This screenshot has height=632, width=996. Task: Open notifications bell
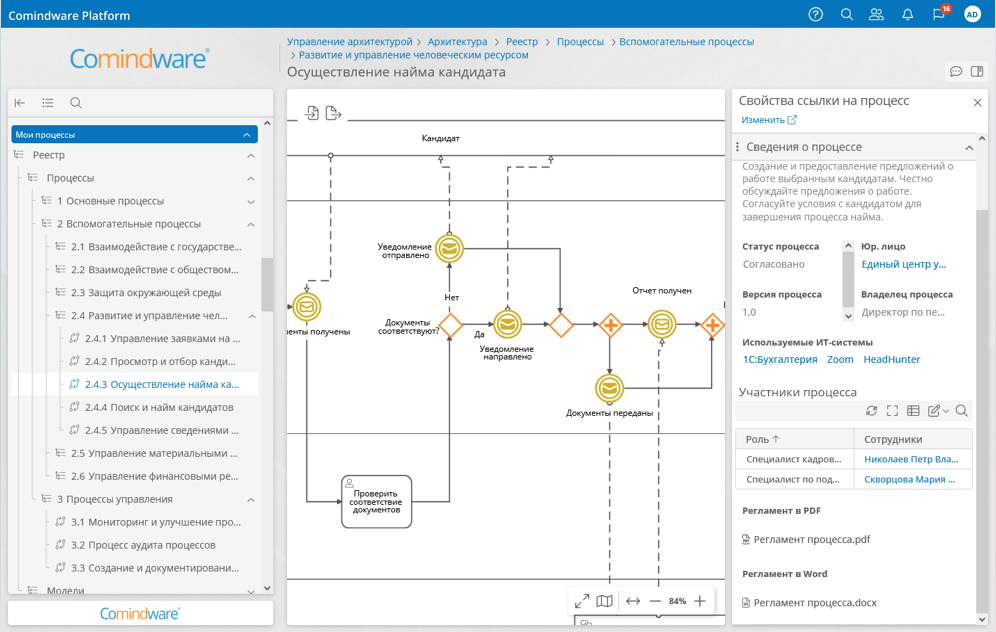907,15
